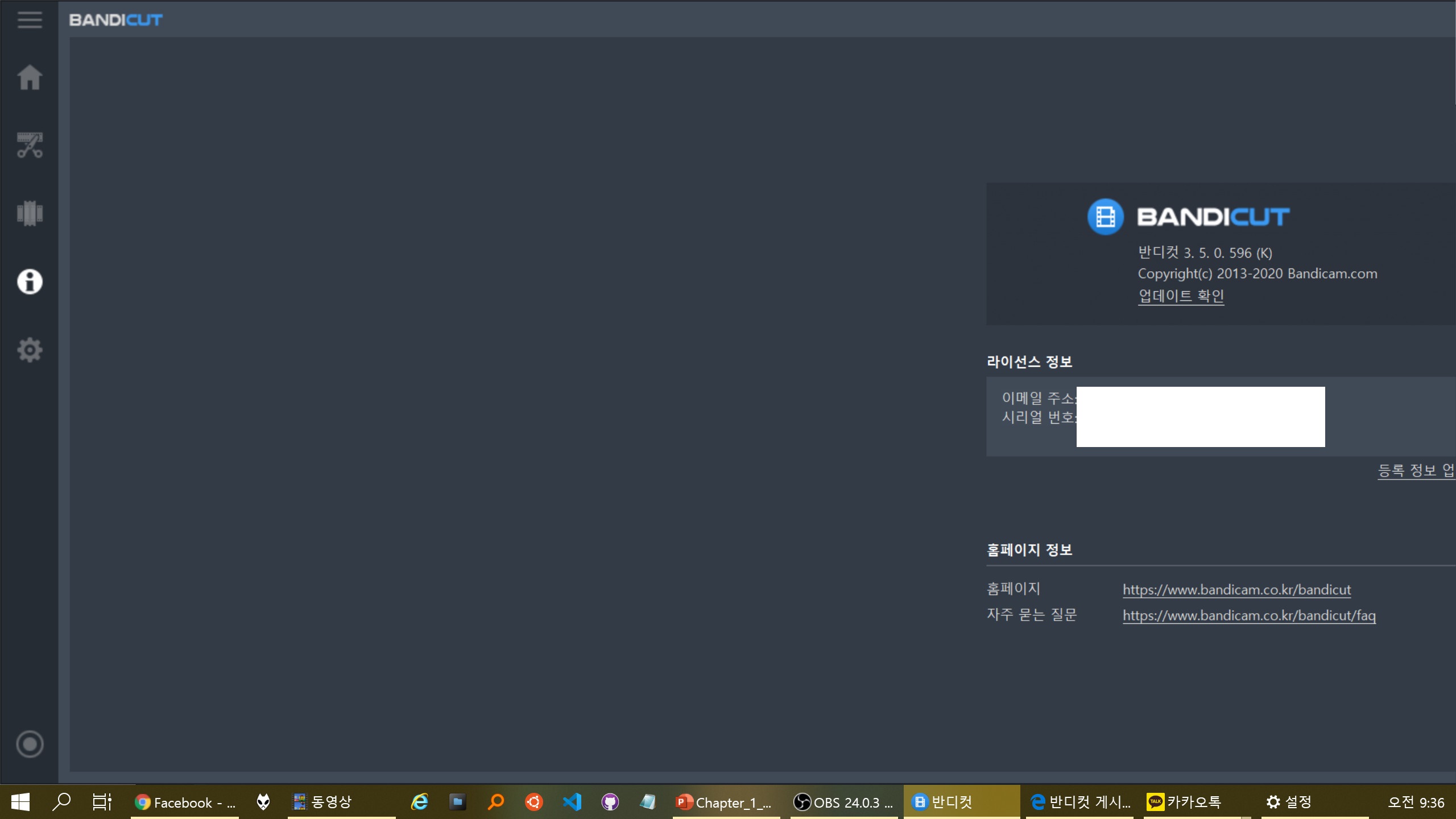Open the Windows Start menu

coord(20,802)
